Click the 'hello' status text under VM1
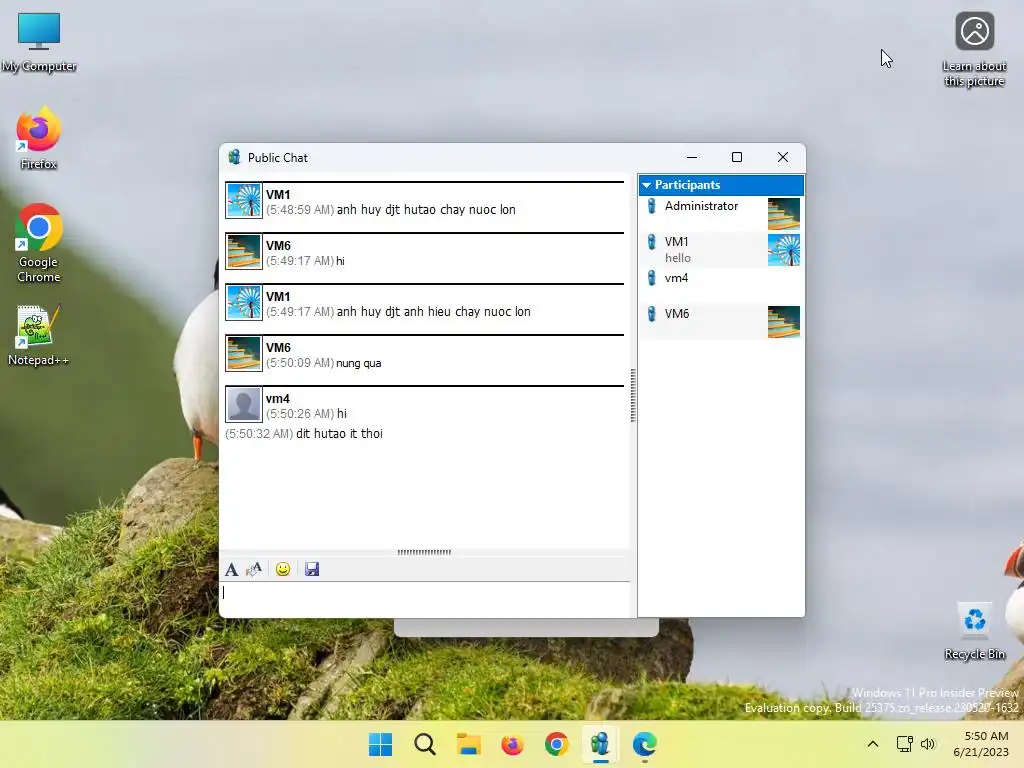 [678, 258]
